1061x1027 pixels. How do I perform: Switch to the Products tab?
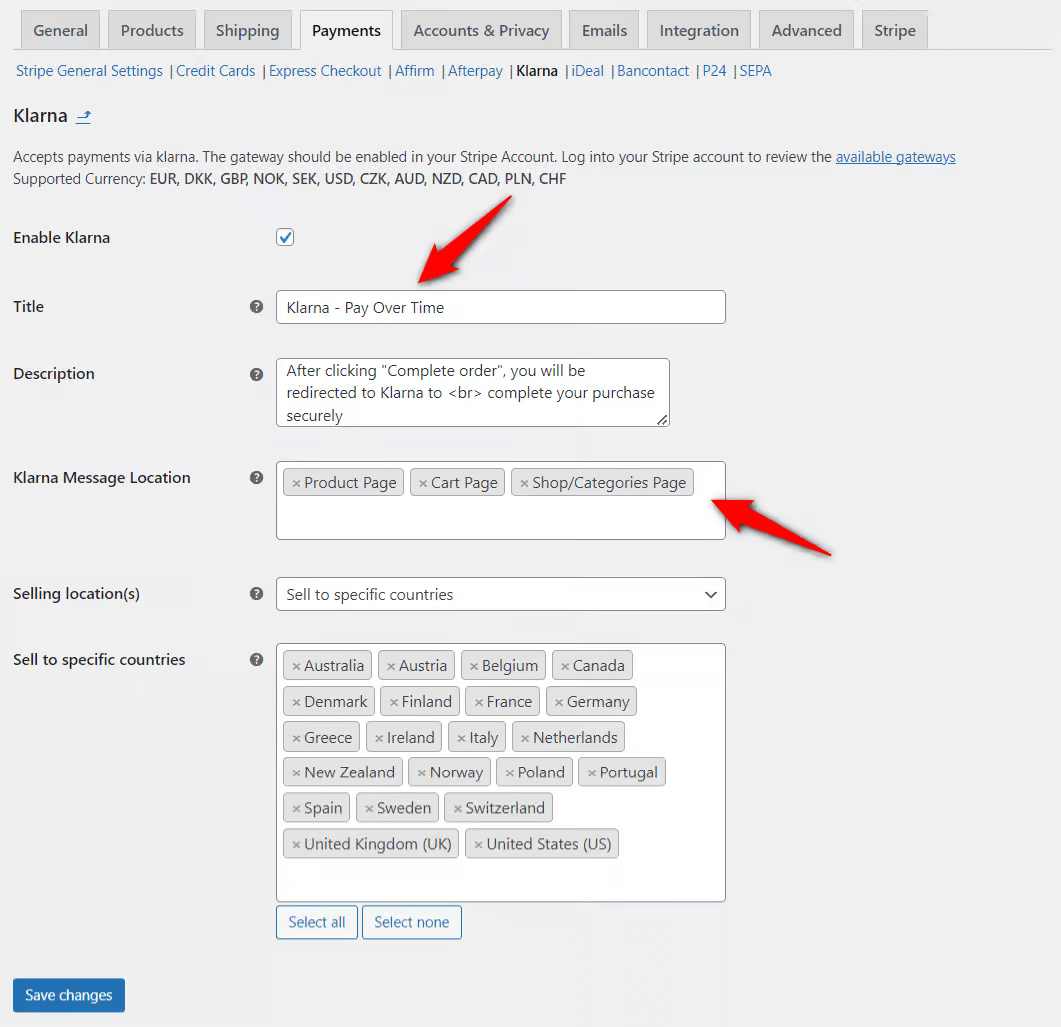[152, 30]
